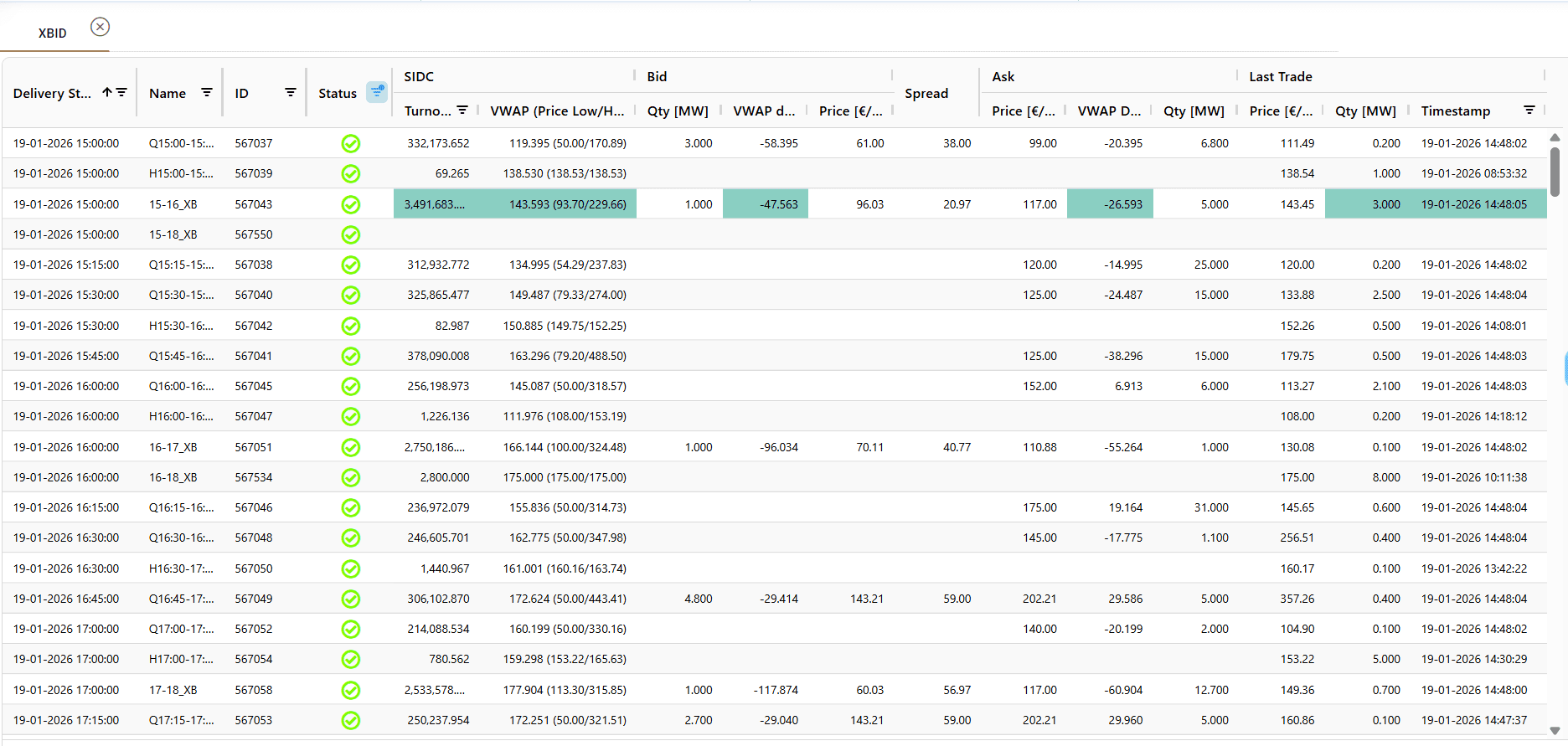Click highlighted VWAP delta -47.563 cell
1568x746 pixels.
(x=766, y=204)
